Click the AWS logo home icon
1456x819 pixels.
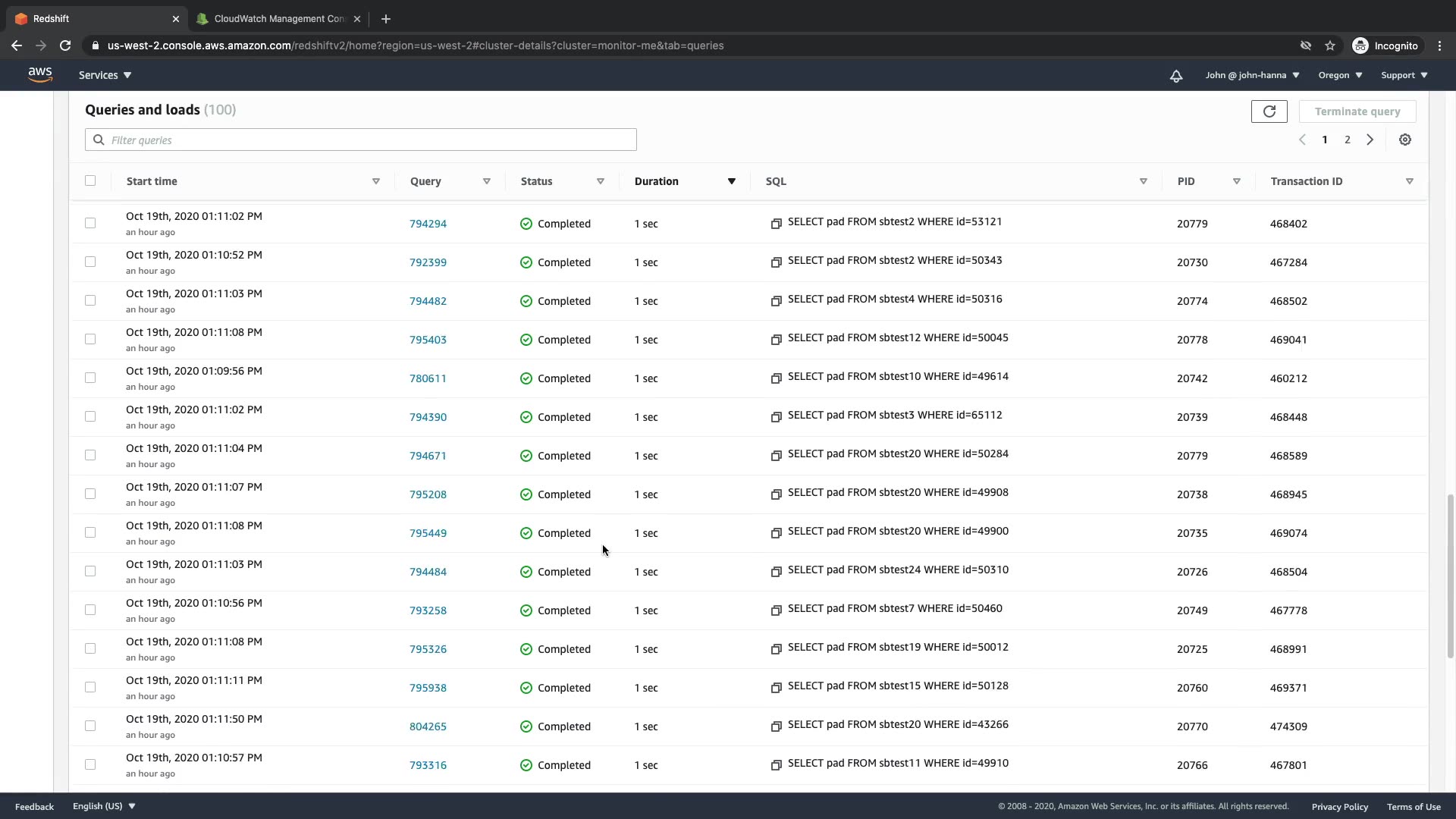coord(39,75)
